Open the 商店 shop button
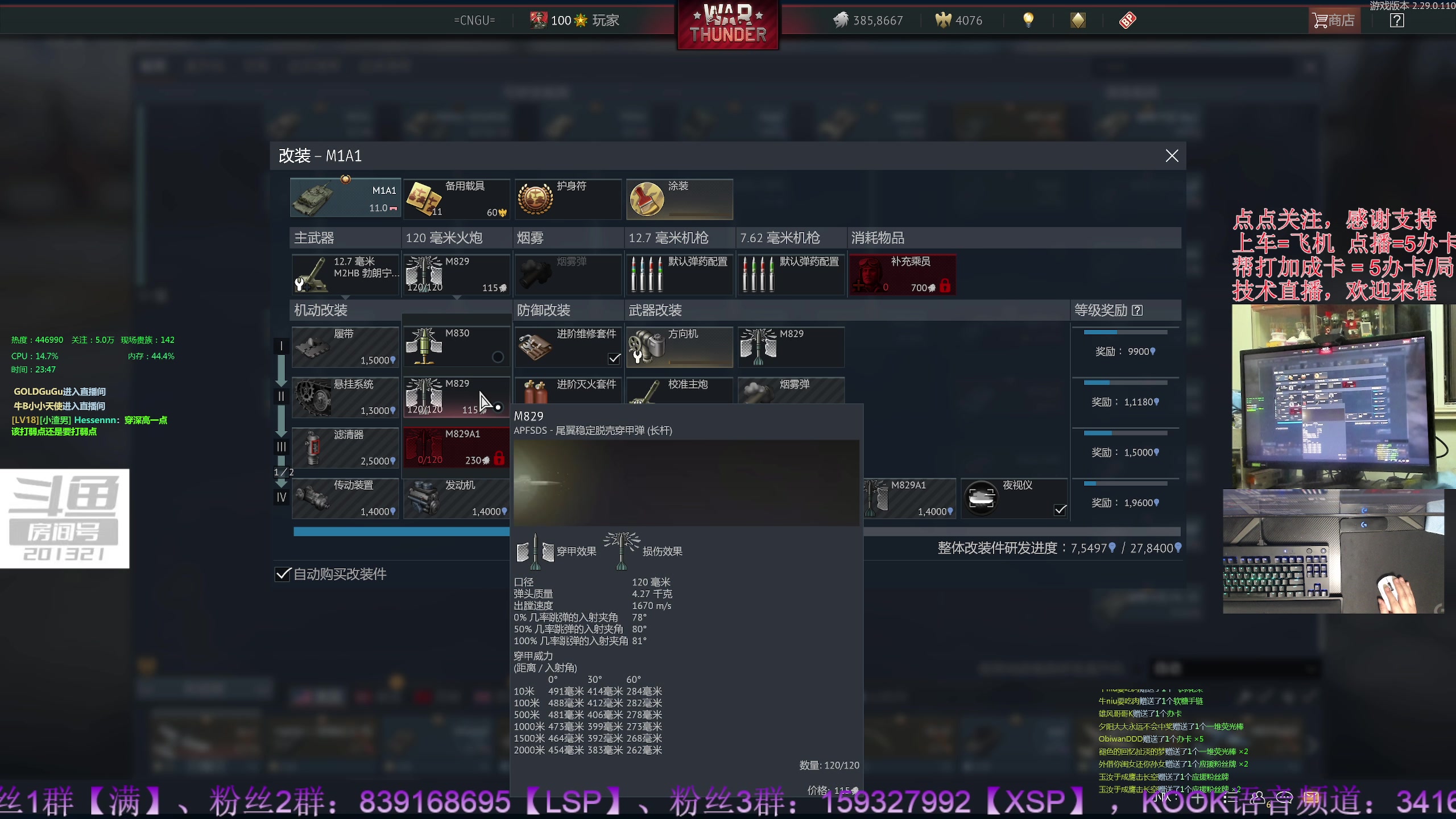 tap(1334, 20)
